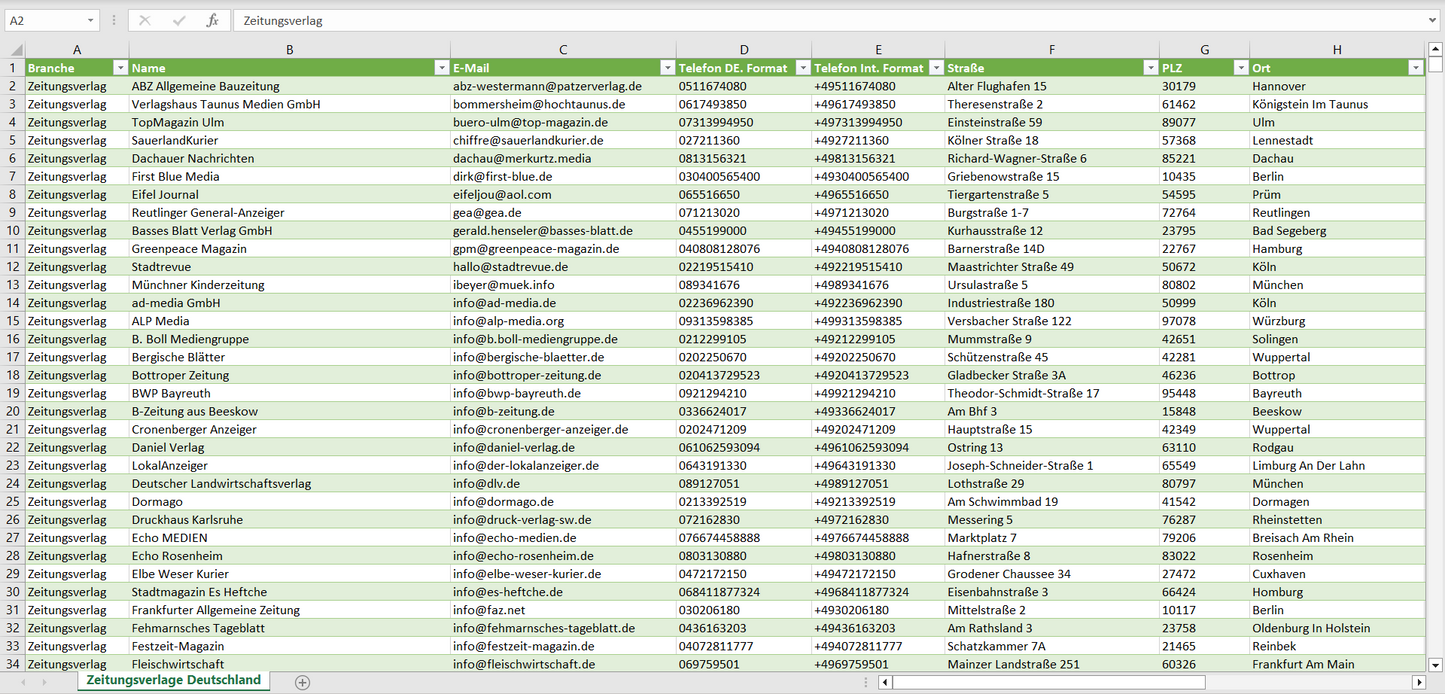Image resolution: width=1445 pixels, height=694 pixels.
Task: Open the Branche column filter dropdown
Action: click(120, 68)
